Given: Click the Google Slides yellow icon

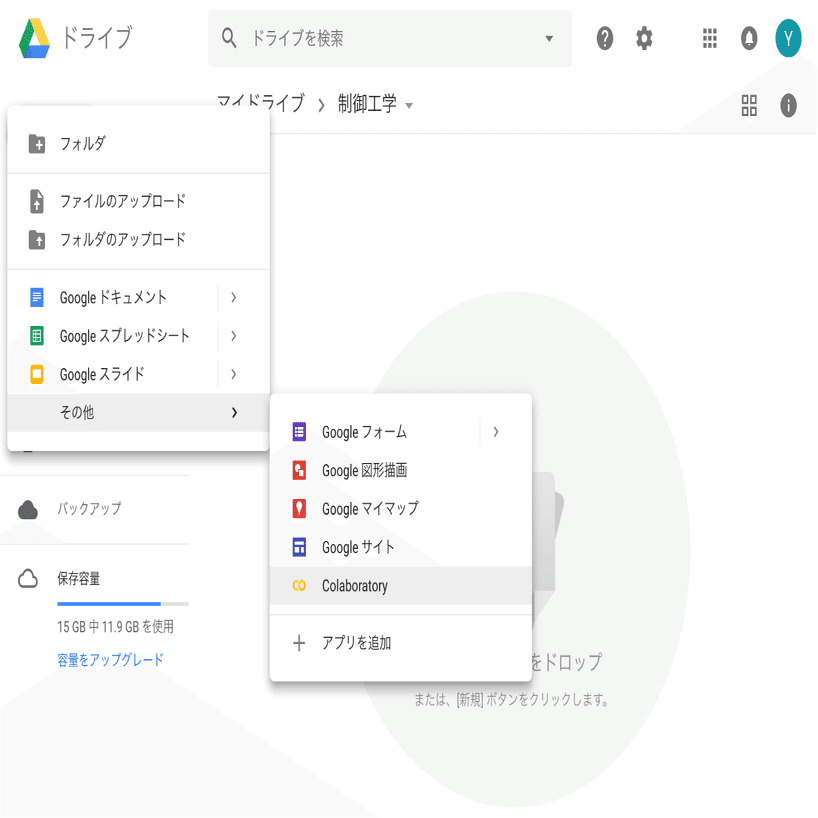Looking at the screenshot, I should pos(37,374).
